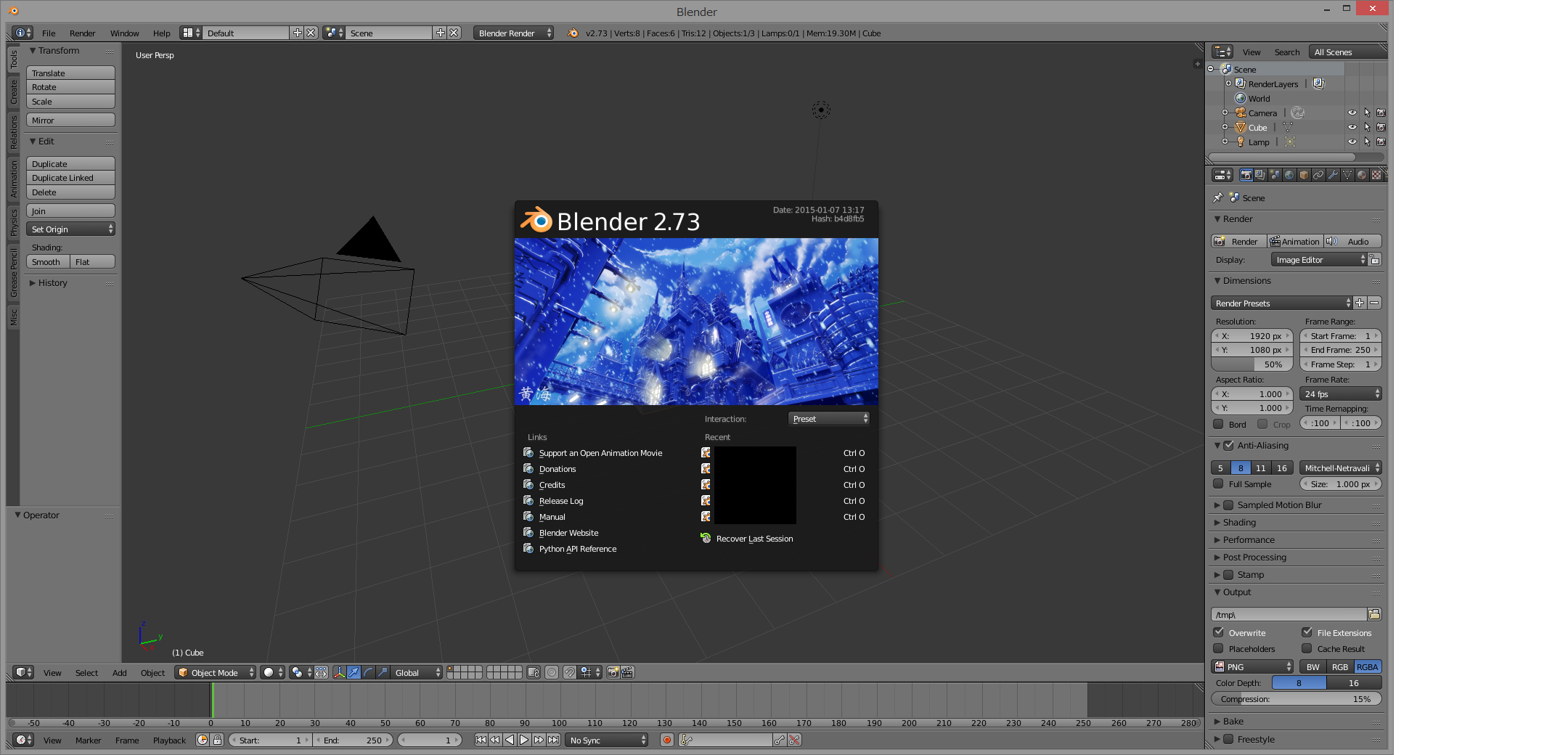Hide the Cube with its eye icon
Viewport: 1568px width, 755px height.
(1352, 127)
